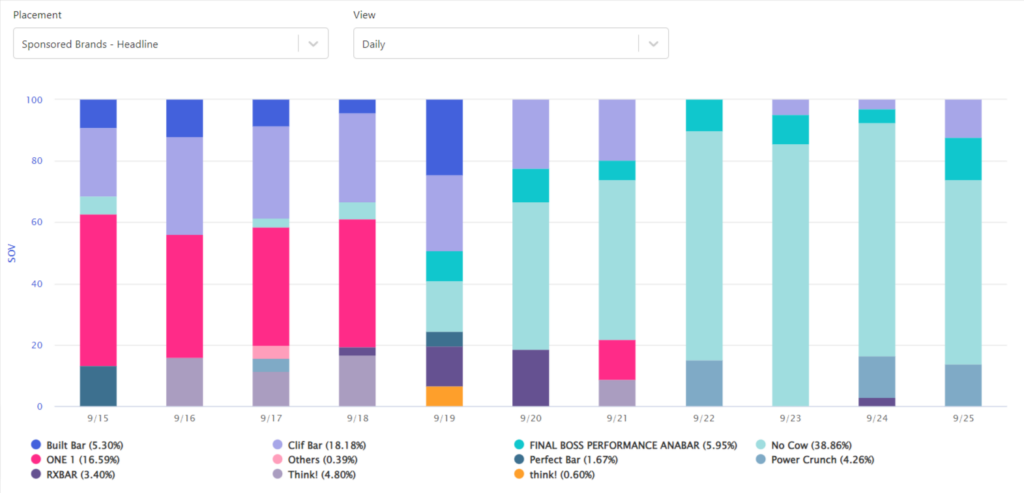Click pink Others segment in 9/17 bar
Screen dimensions: 1024x493
coord(271,352)
